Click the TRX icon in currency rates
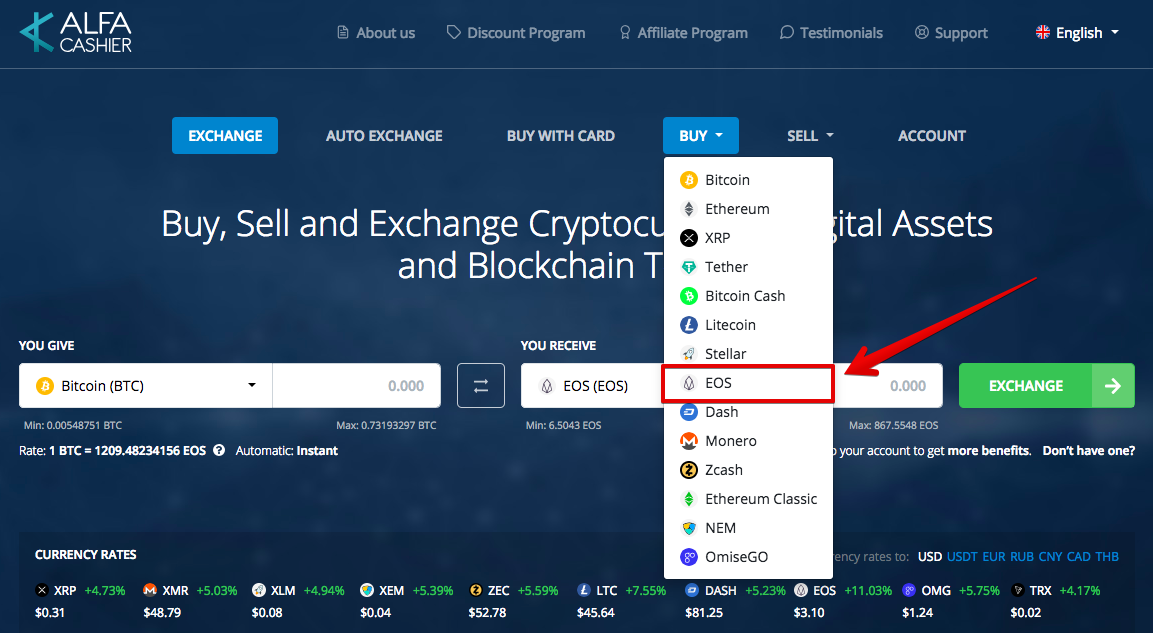 [x=1018, y=590]
